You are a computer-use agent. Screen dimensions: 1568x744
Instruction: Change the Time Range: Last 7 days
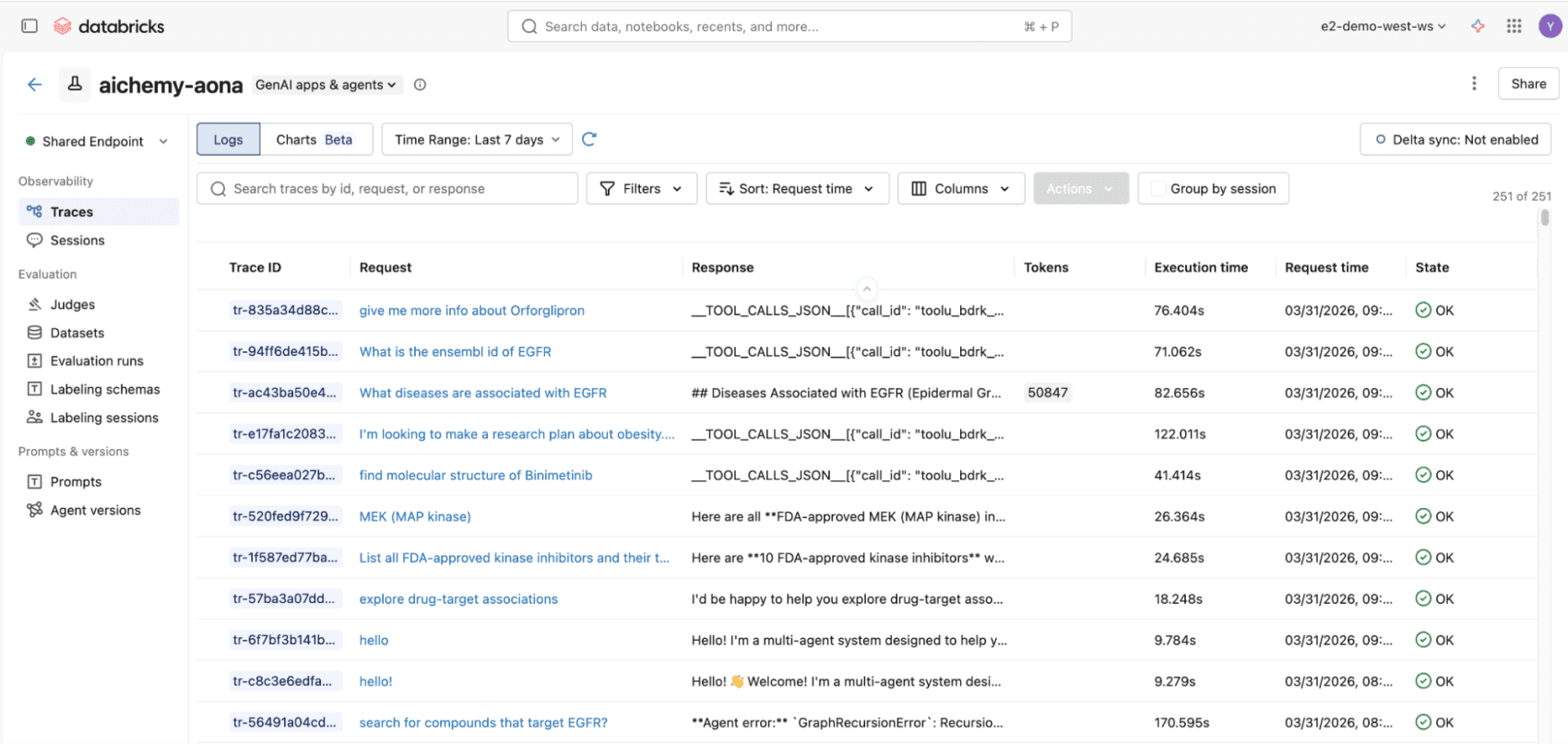[477, 139]
